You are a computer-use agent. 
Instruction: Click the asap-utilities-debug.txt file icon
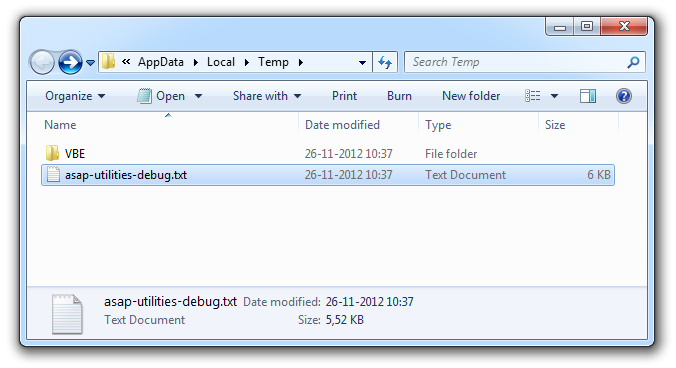[x=53, y=175]
